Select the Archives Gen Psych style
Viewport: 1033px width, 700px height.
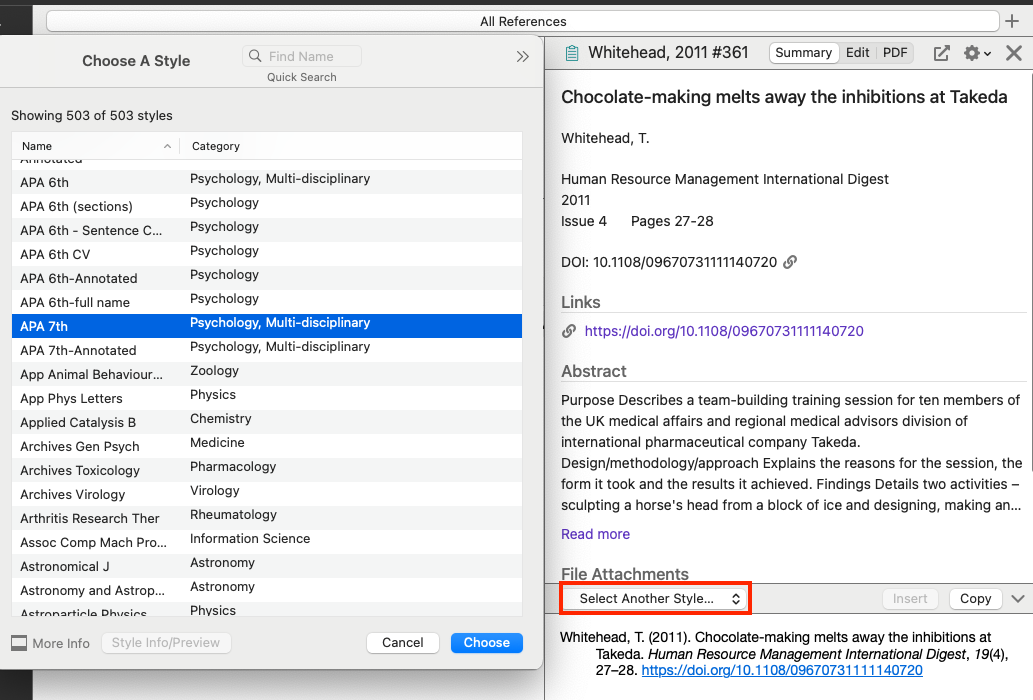pos(267,446)
